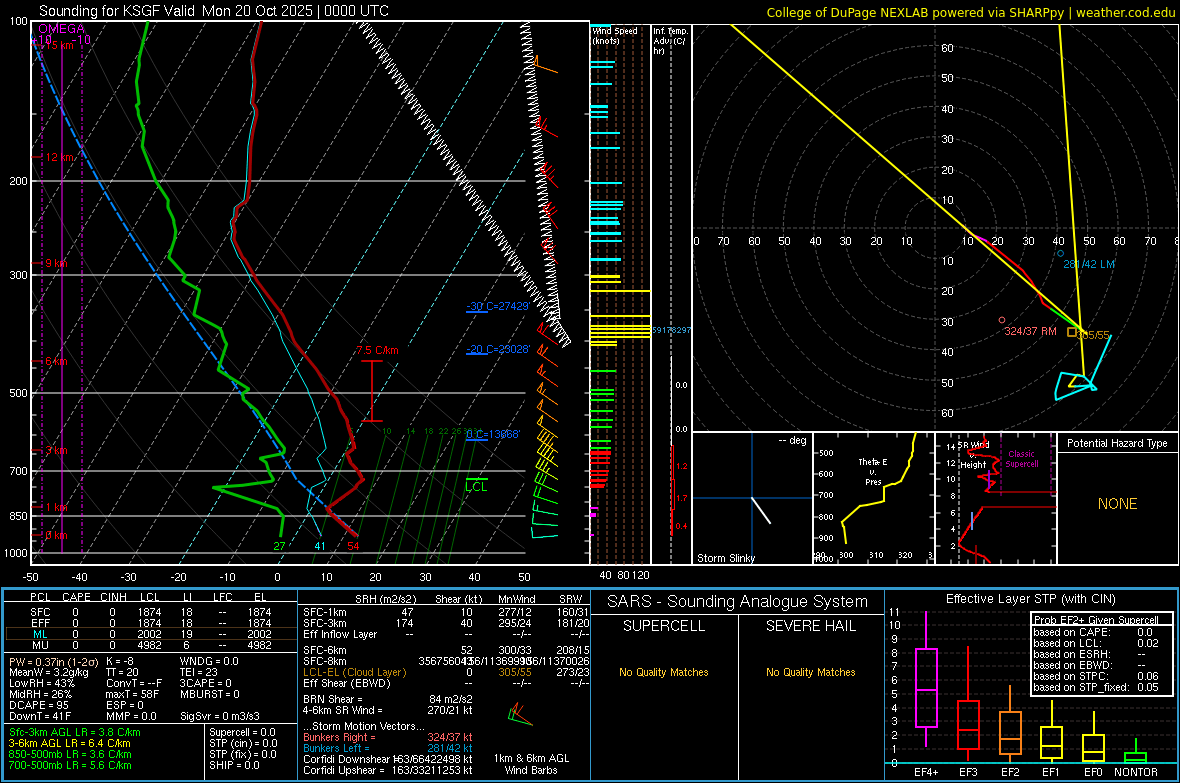Click the based on LCL: 0.02 line
This screenshot has height=783, width=1180.
pyautogui.click(x=1096, y=643)
